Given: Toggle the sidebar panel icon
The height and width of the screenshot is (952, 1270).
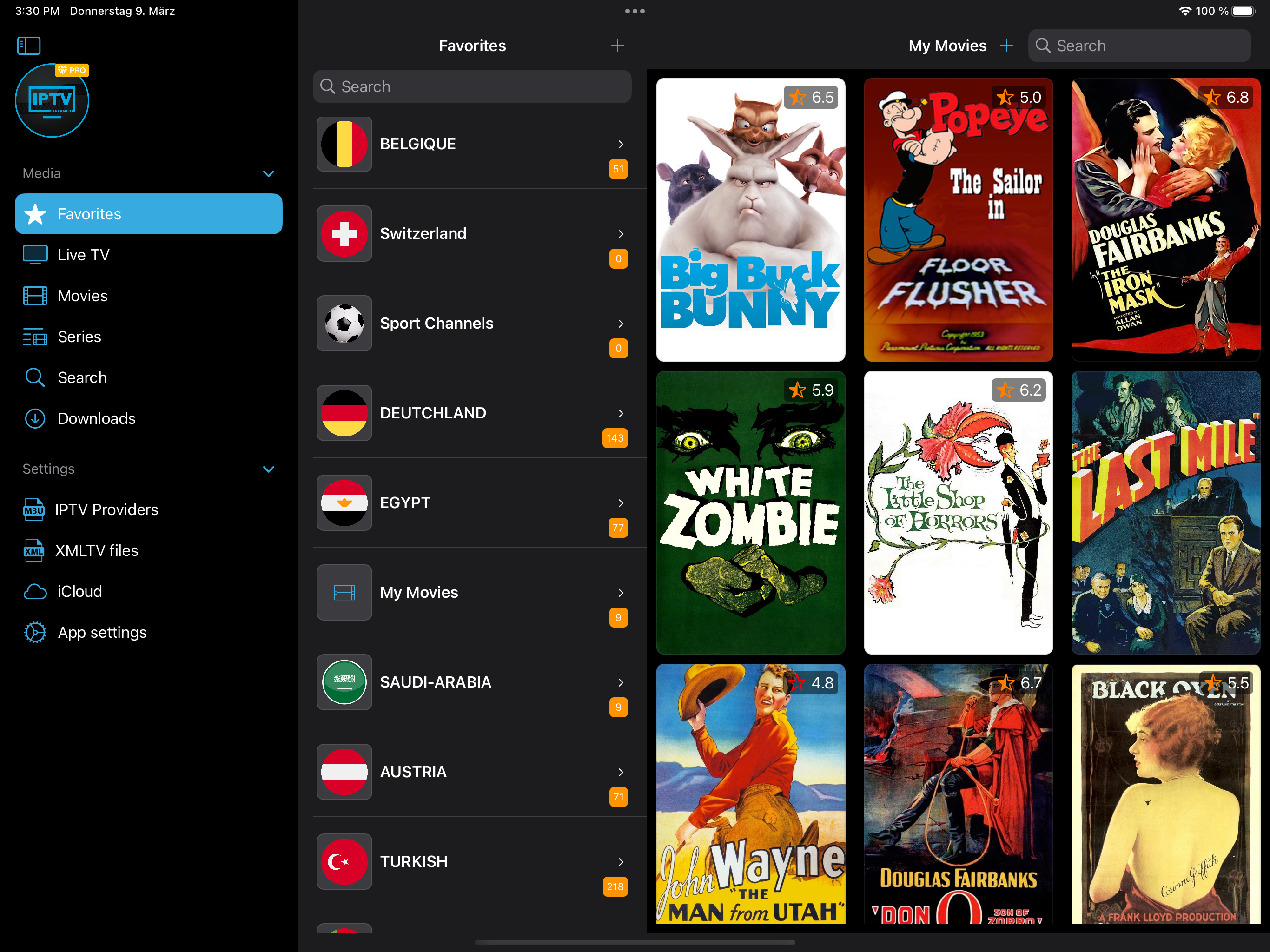Looking at the screenshot, I should tap(29, 46).
